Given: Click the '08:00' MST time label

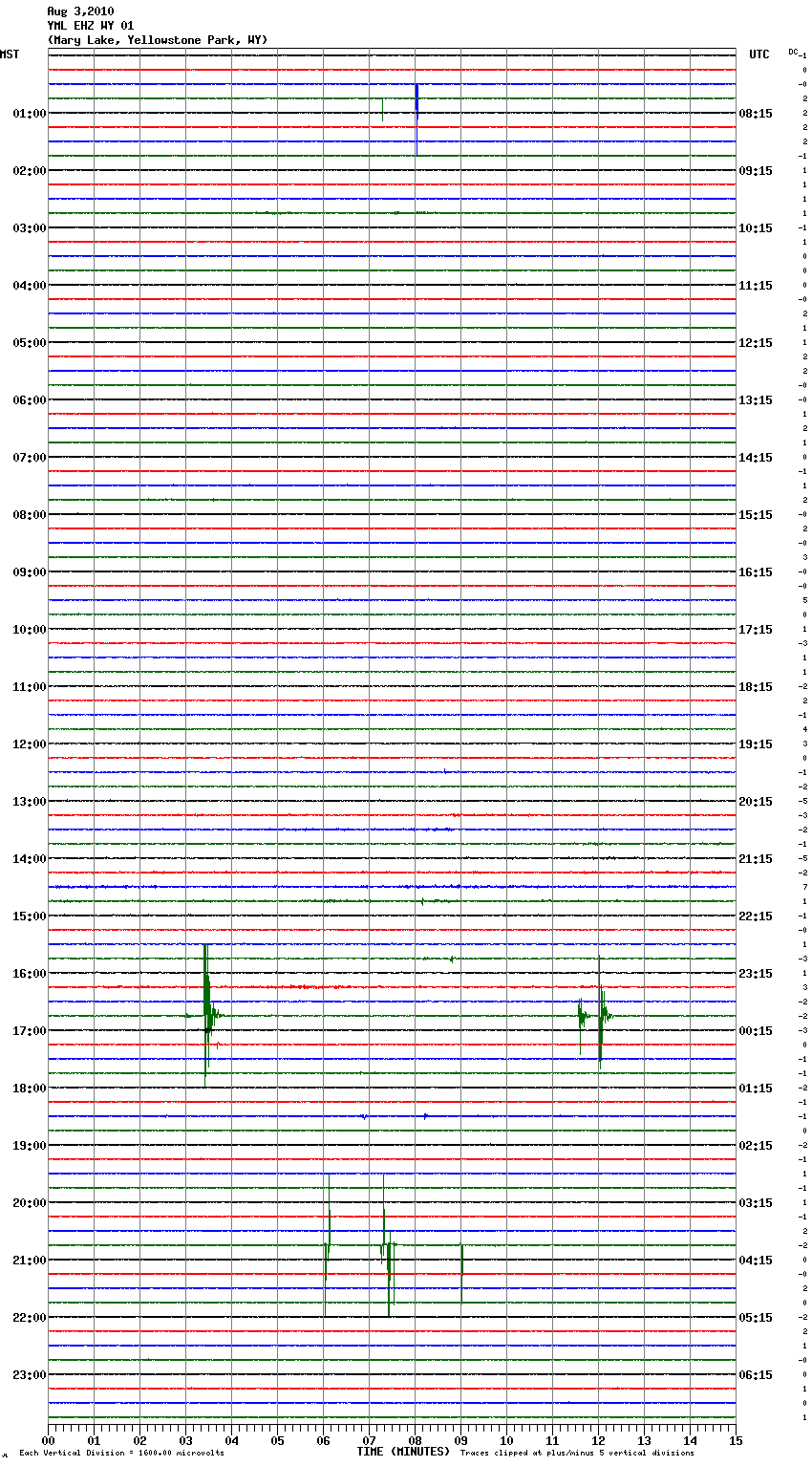Looking at the screenshot, I should (x=30, y=515).
